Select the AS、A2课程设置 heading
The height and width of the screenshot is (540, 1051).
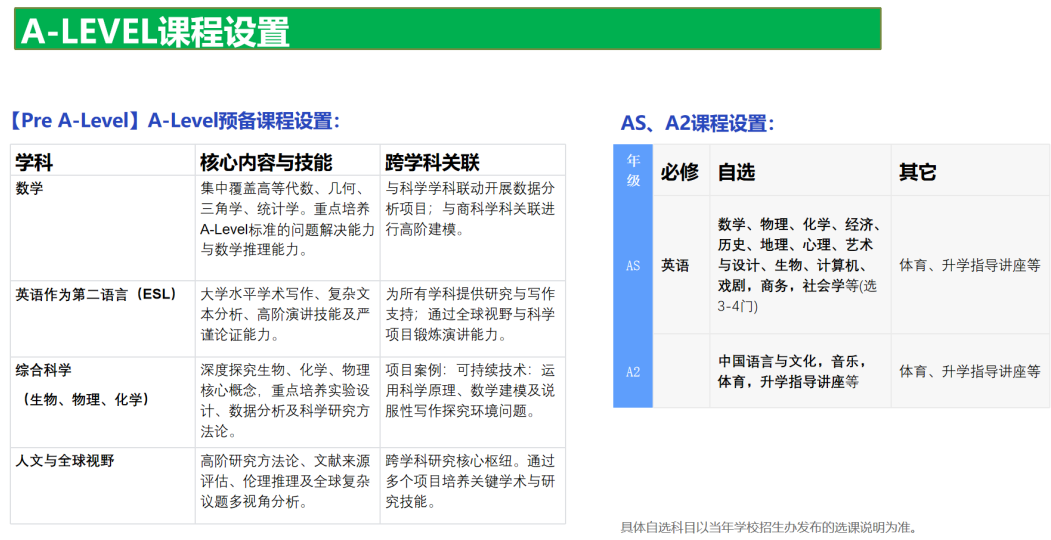[x=697, y=123]
